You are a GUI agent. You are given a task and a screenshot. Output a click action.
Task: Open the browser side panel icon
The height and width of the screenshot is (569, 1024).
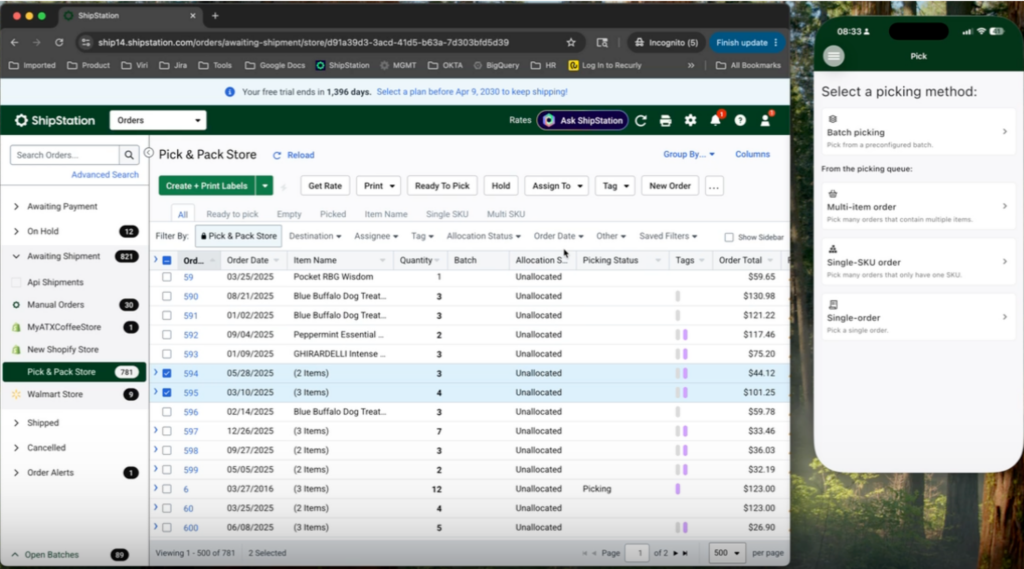pyautogui.click(x=602, y=42)
